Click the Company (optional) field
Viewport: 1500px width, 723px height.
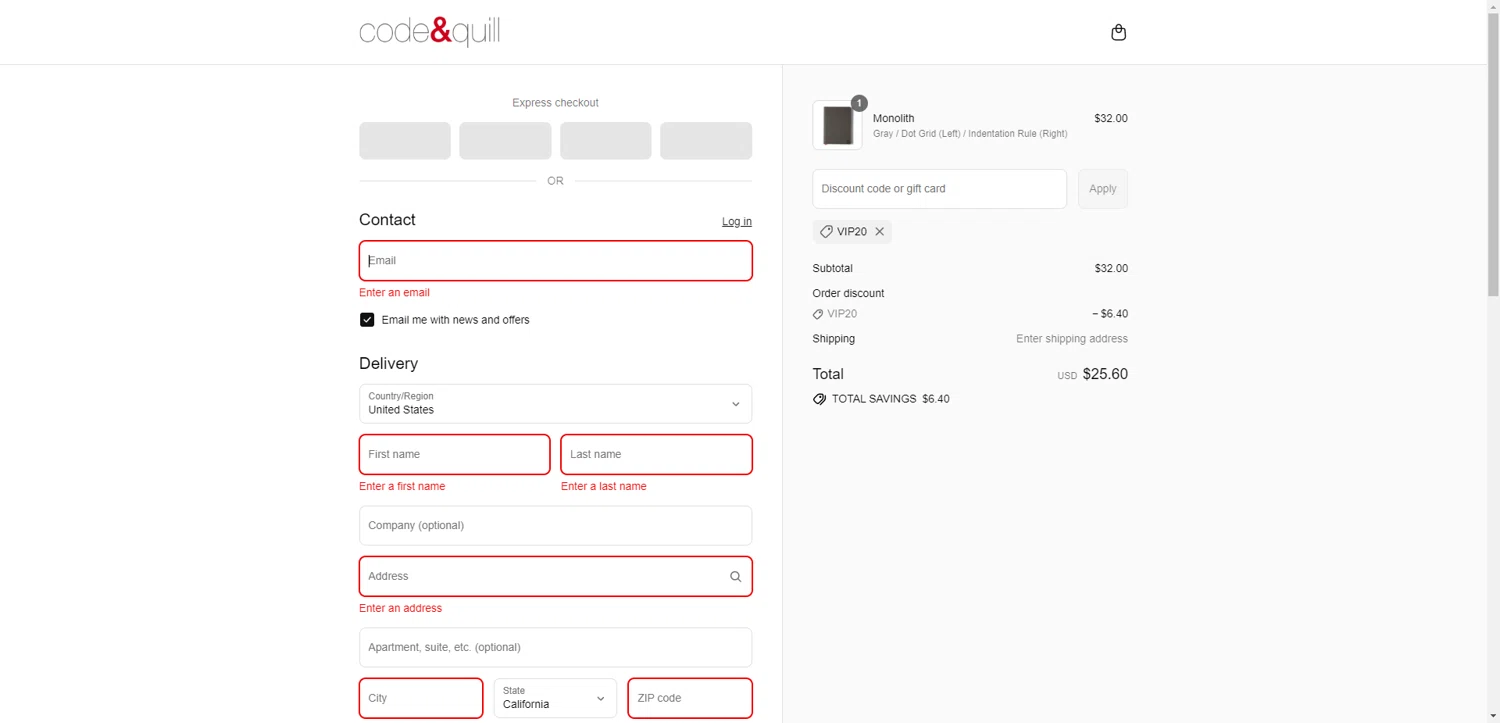556,525
